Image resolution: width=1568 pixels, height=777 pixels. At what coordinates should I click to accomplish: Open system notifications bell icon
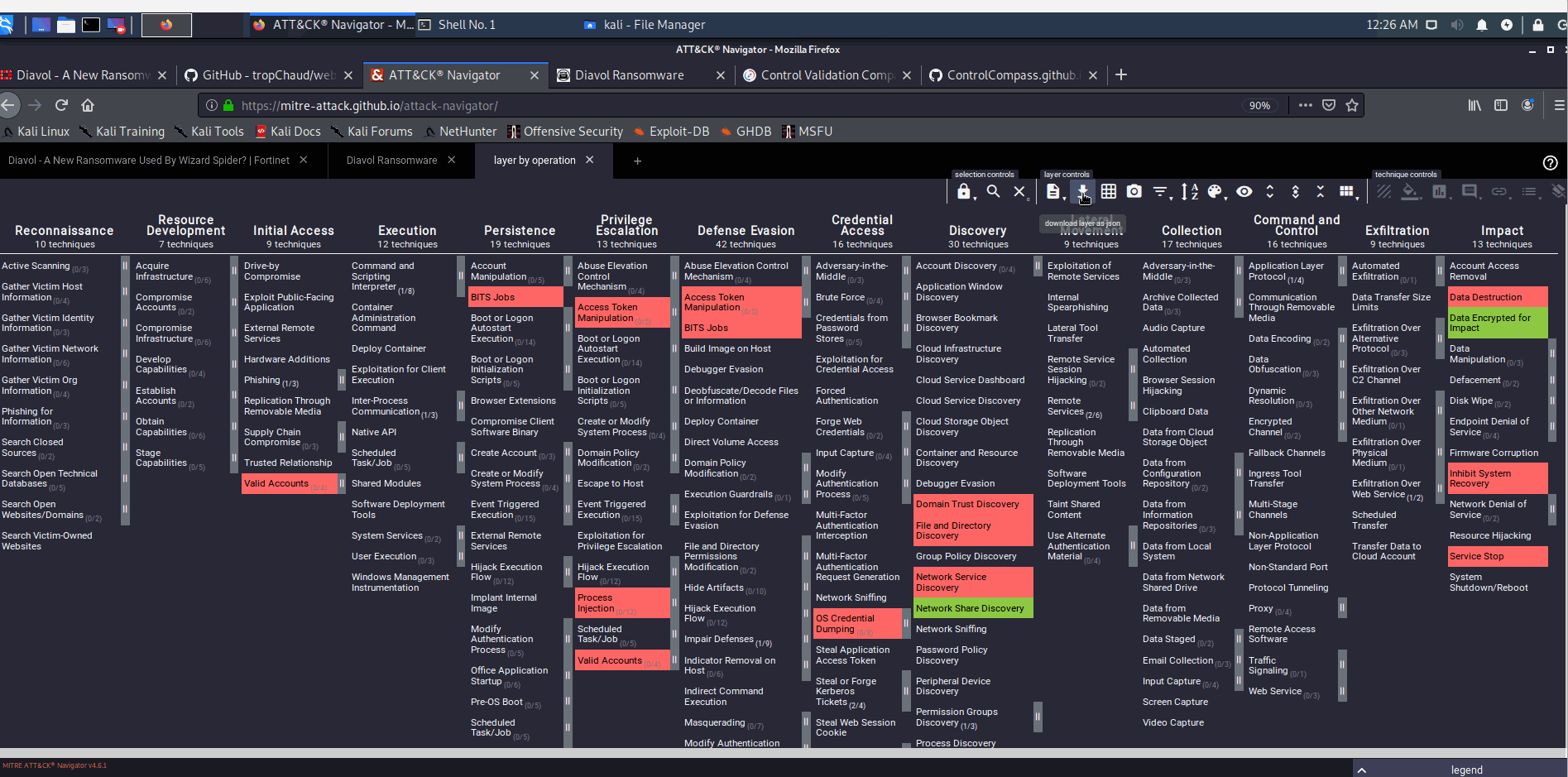coord(1482,25)
